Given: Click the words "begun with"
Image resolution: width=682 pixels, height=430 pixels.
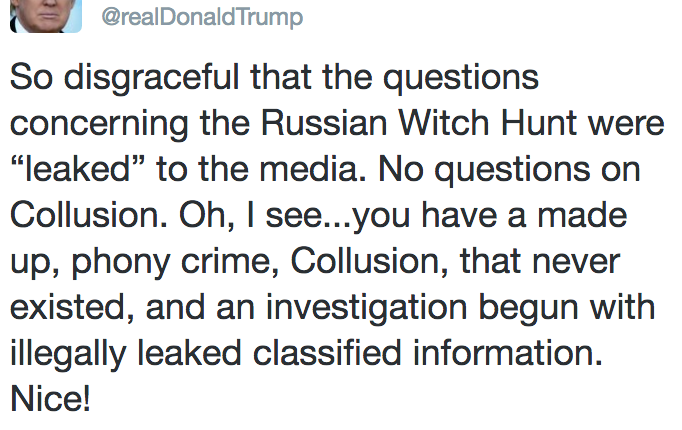Looking at the screenshot, I should (x=567, y=308).
